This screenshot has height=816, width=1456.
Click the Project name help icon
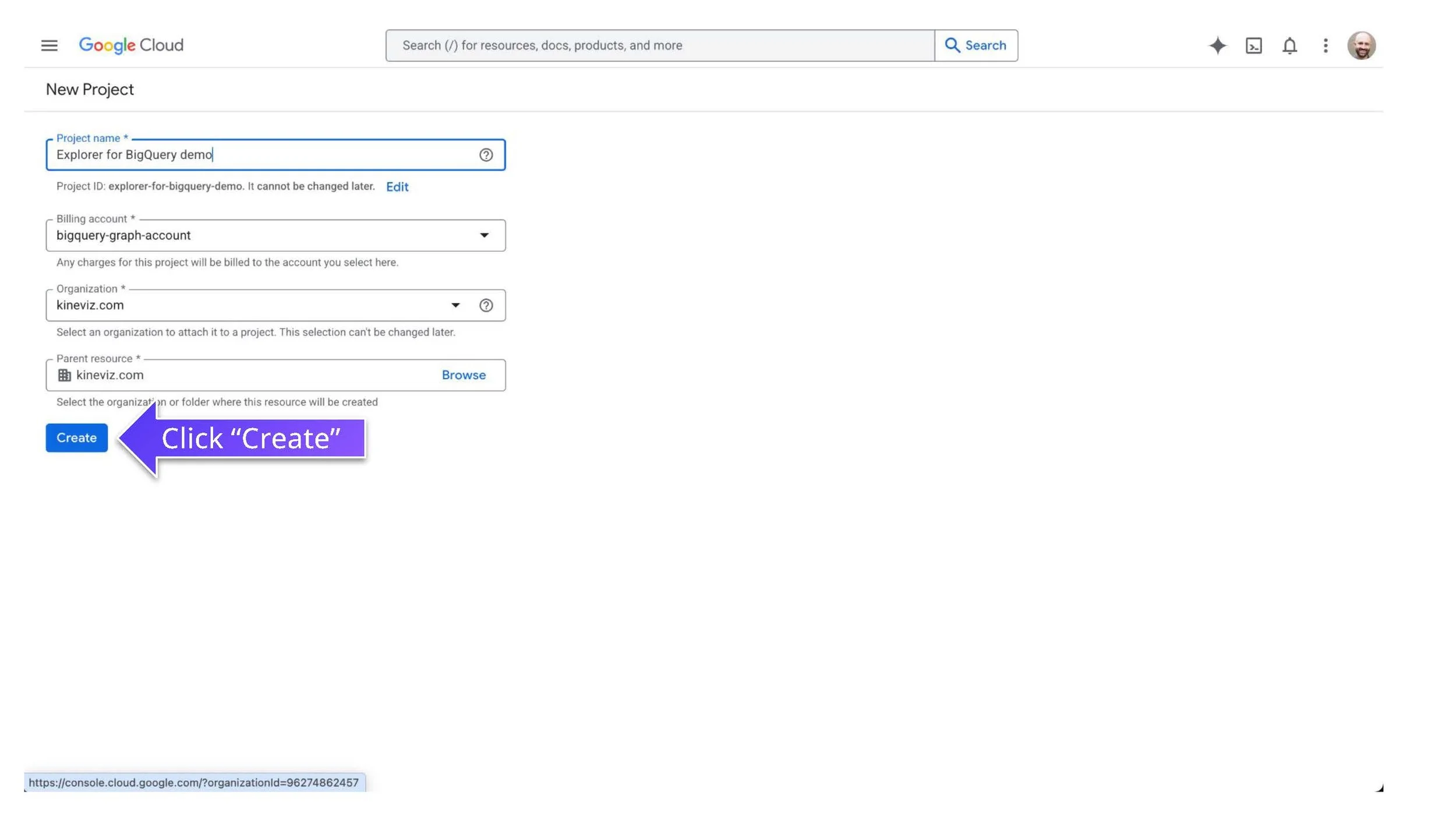486,155
